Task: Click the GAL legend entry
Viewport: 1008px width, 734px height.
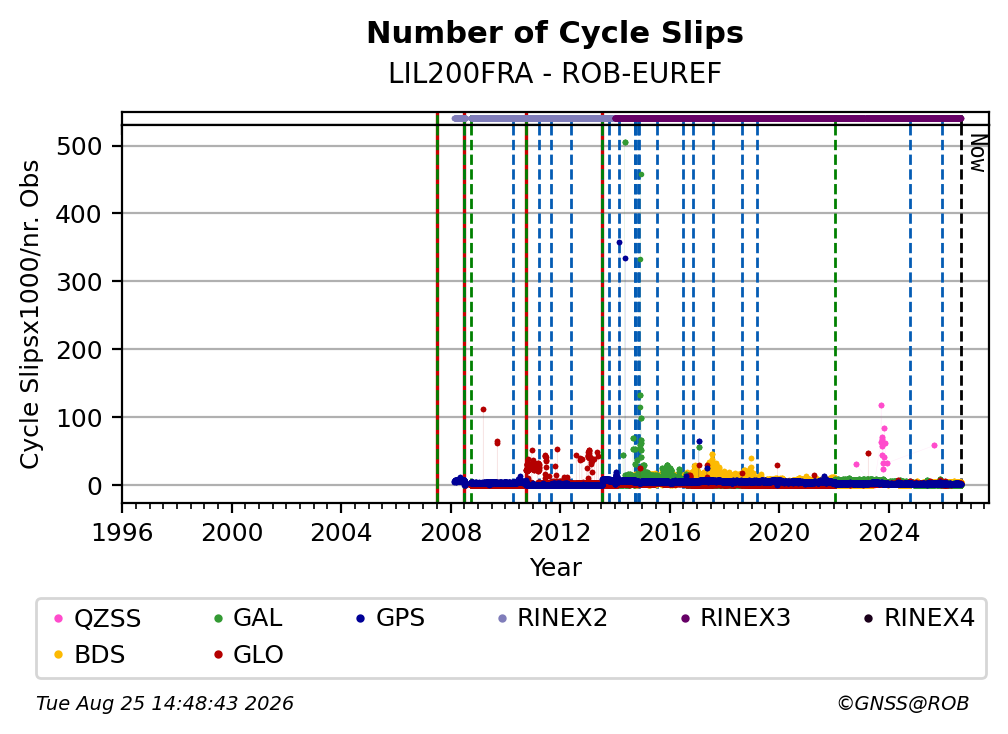Action: click(x=248, y=618)
